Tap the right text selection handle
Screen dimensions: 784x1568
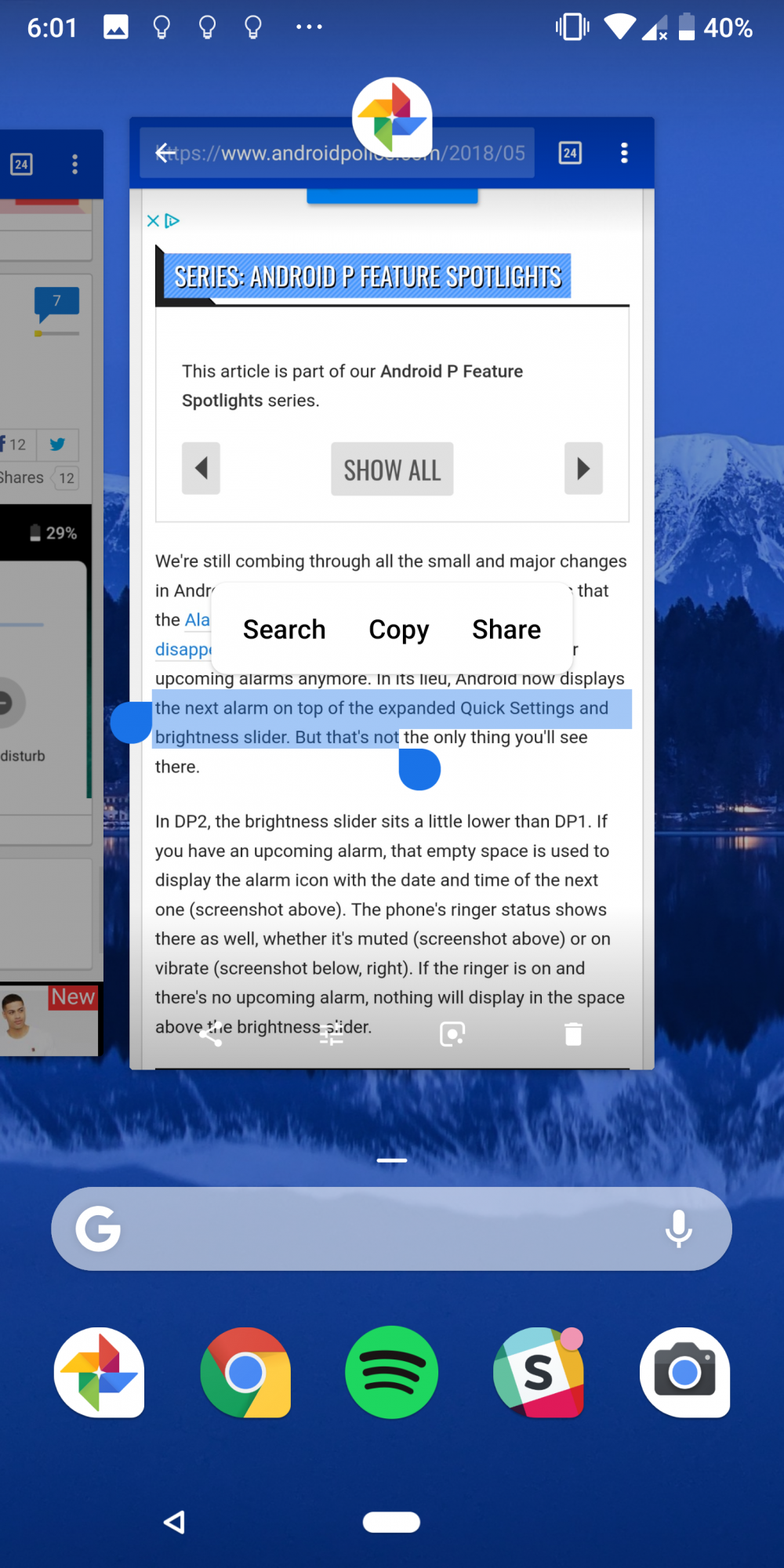419,768
